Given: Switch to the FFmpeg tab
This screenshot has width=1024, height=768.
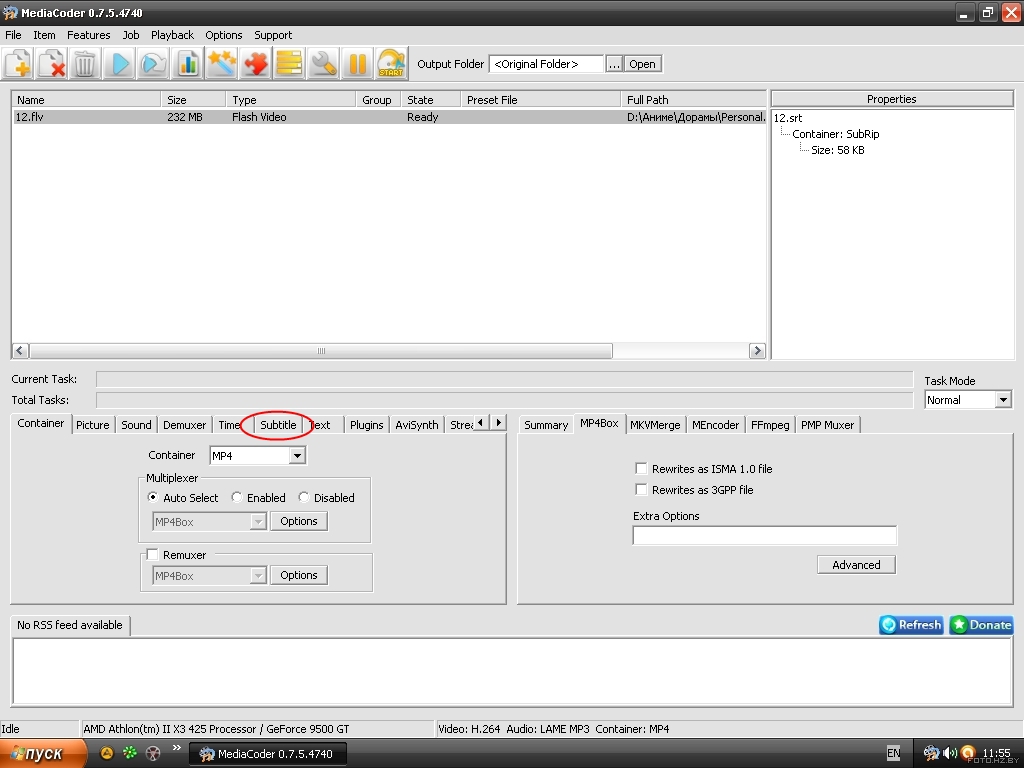Looking at the screenshot, I should [x=770, y=424].
